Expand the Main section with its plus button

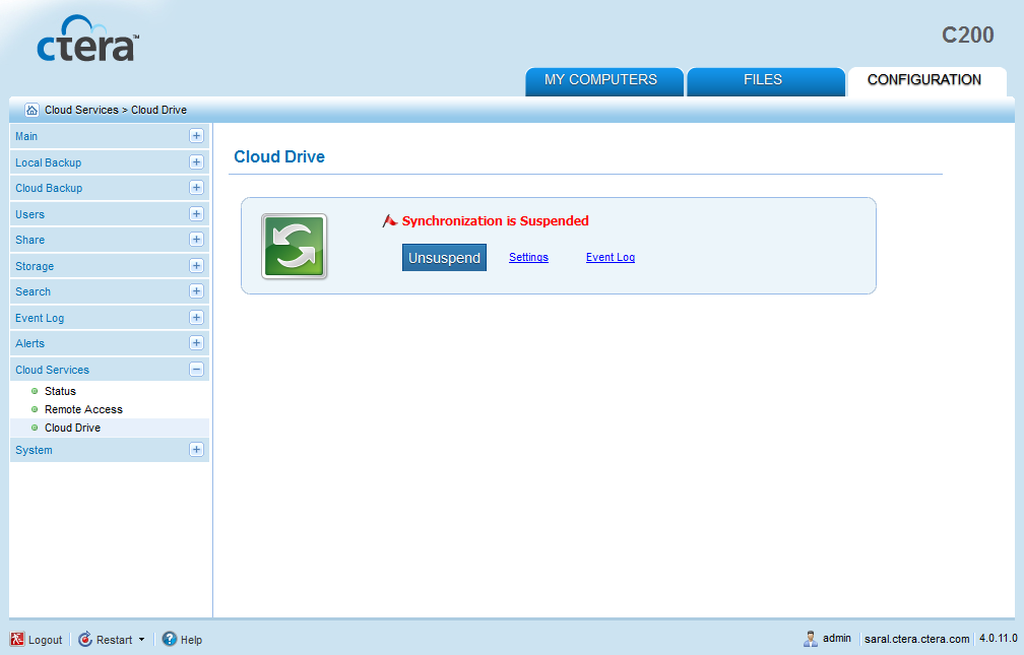[196, 136]
